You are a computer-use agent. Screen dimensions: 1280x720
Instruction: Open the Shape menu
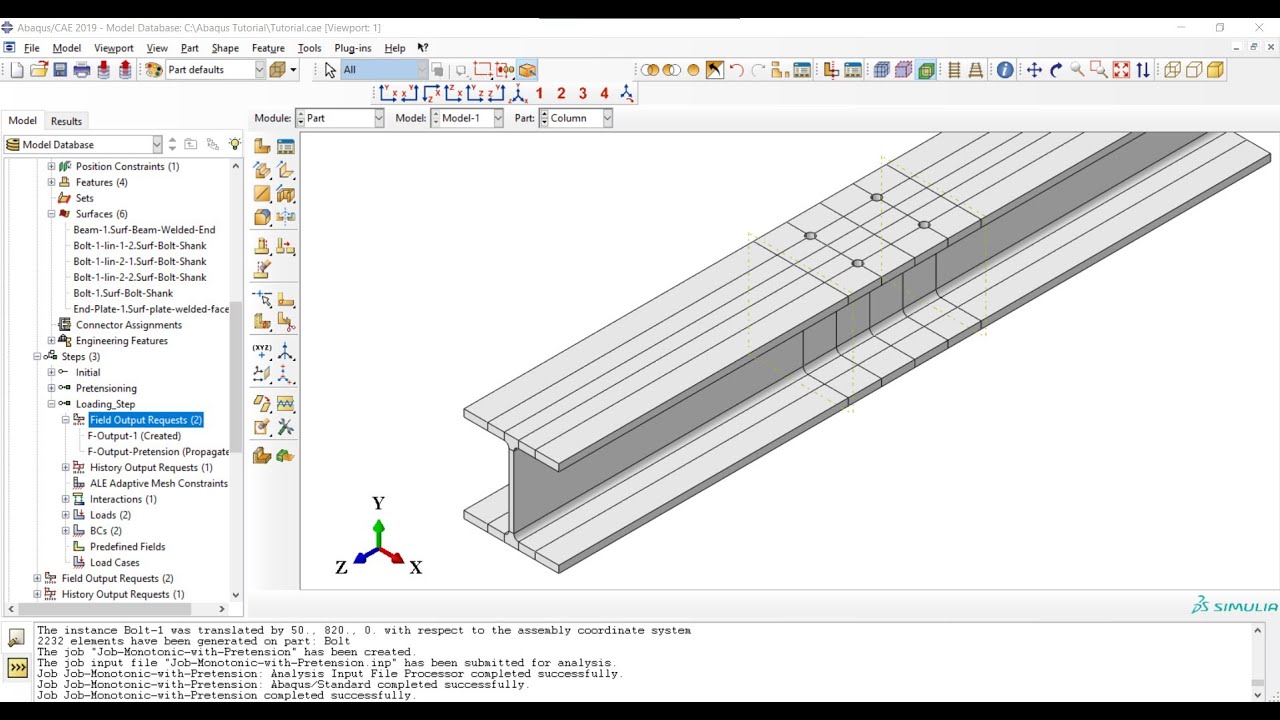pyautogui.click(x=225, y=48)
